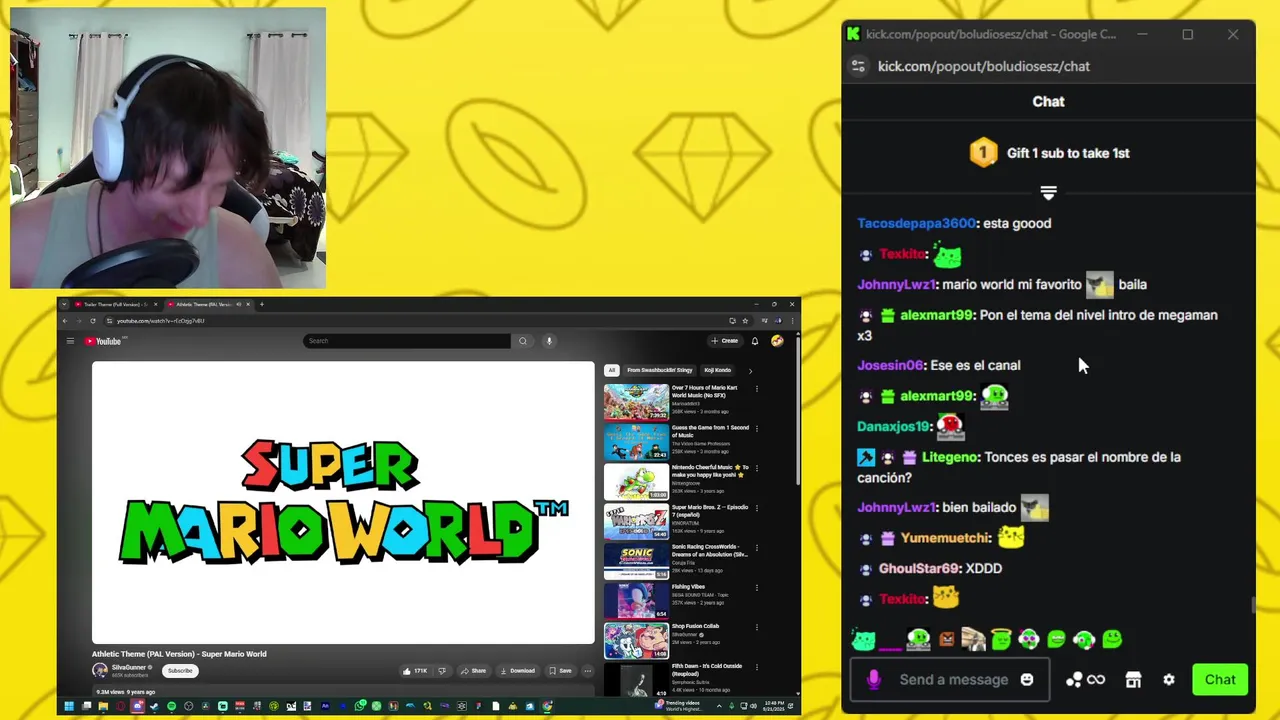Open options menu for Fishing Vibes video
The image size is (1280, 720).
(757, 588)
